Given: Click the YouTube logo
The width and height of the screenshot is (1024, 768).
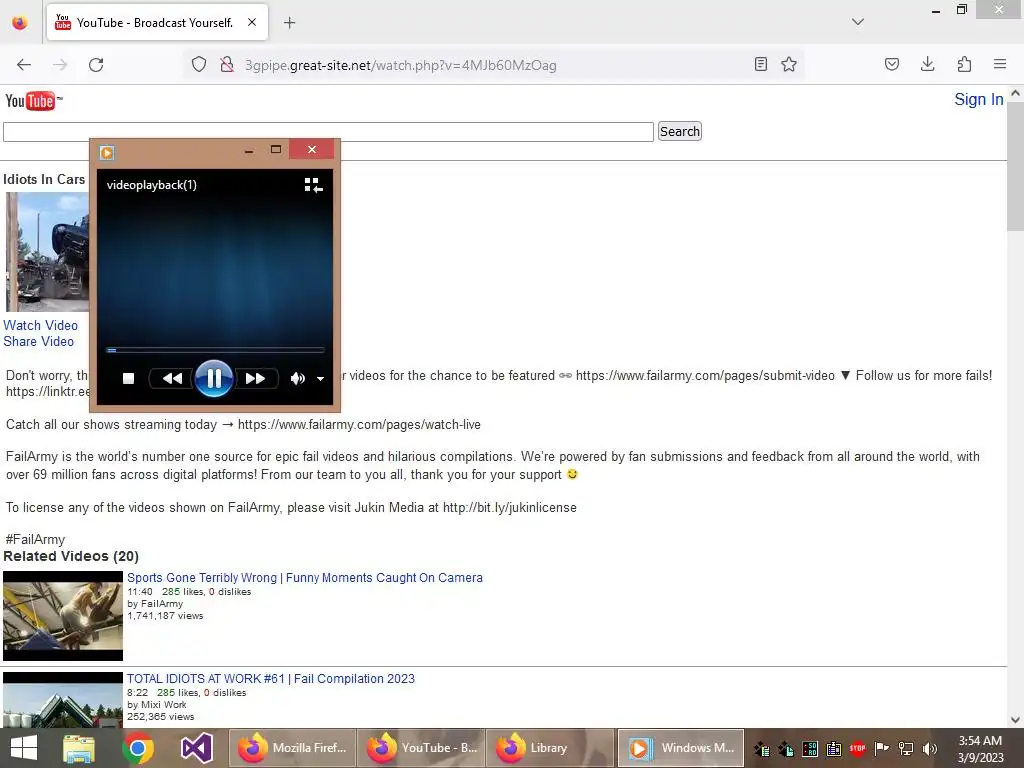Looking at the screenshot, I should tap(33, 101).
